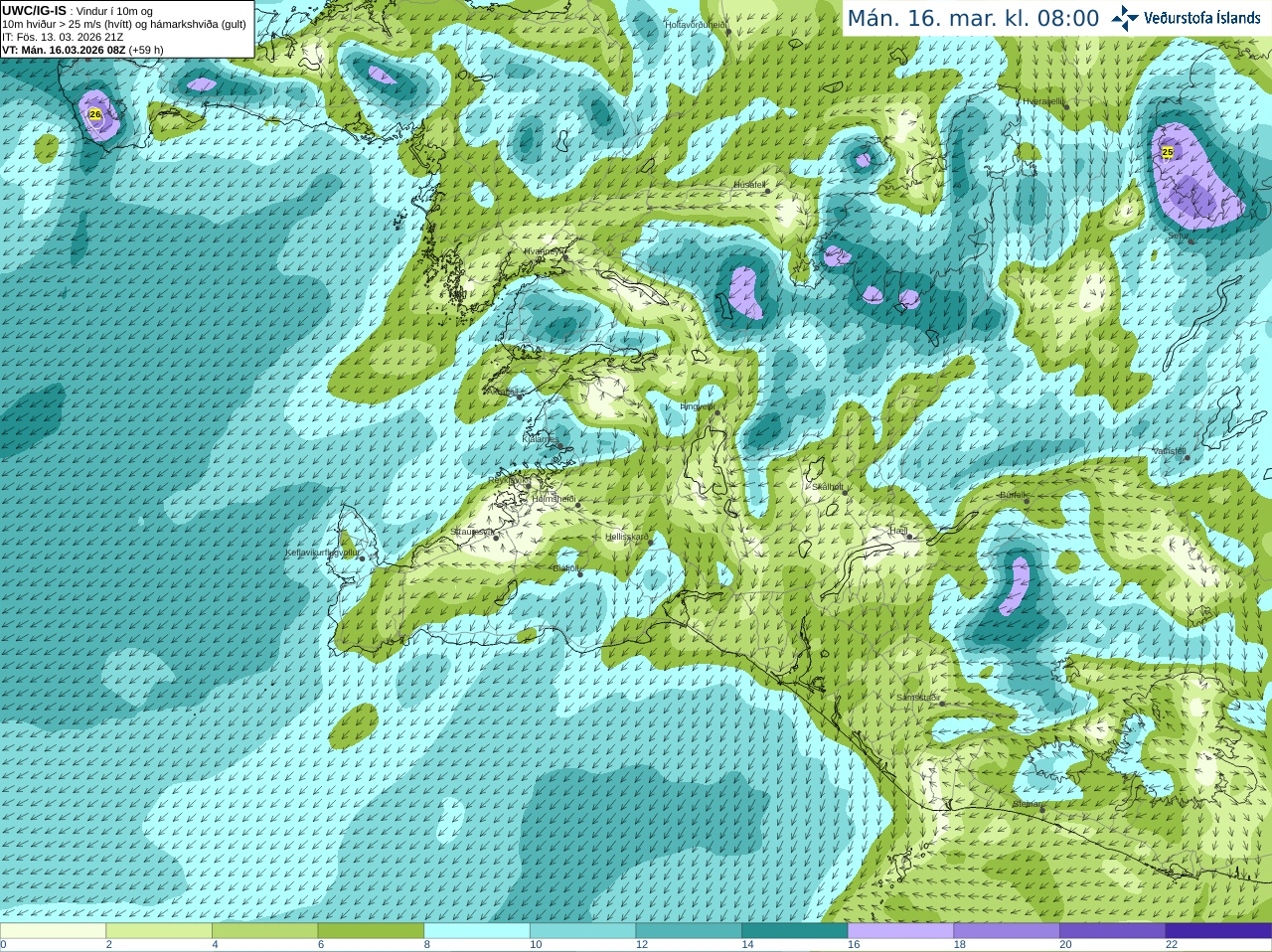Click the Setur station marker
The image size is (1272, 952).
pos(1191,241)
